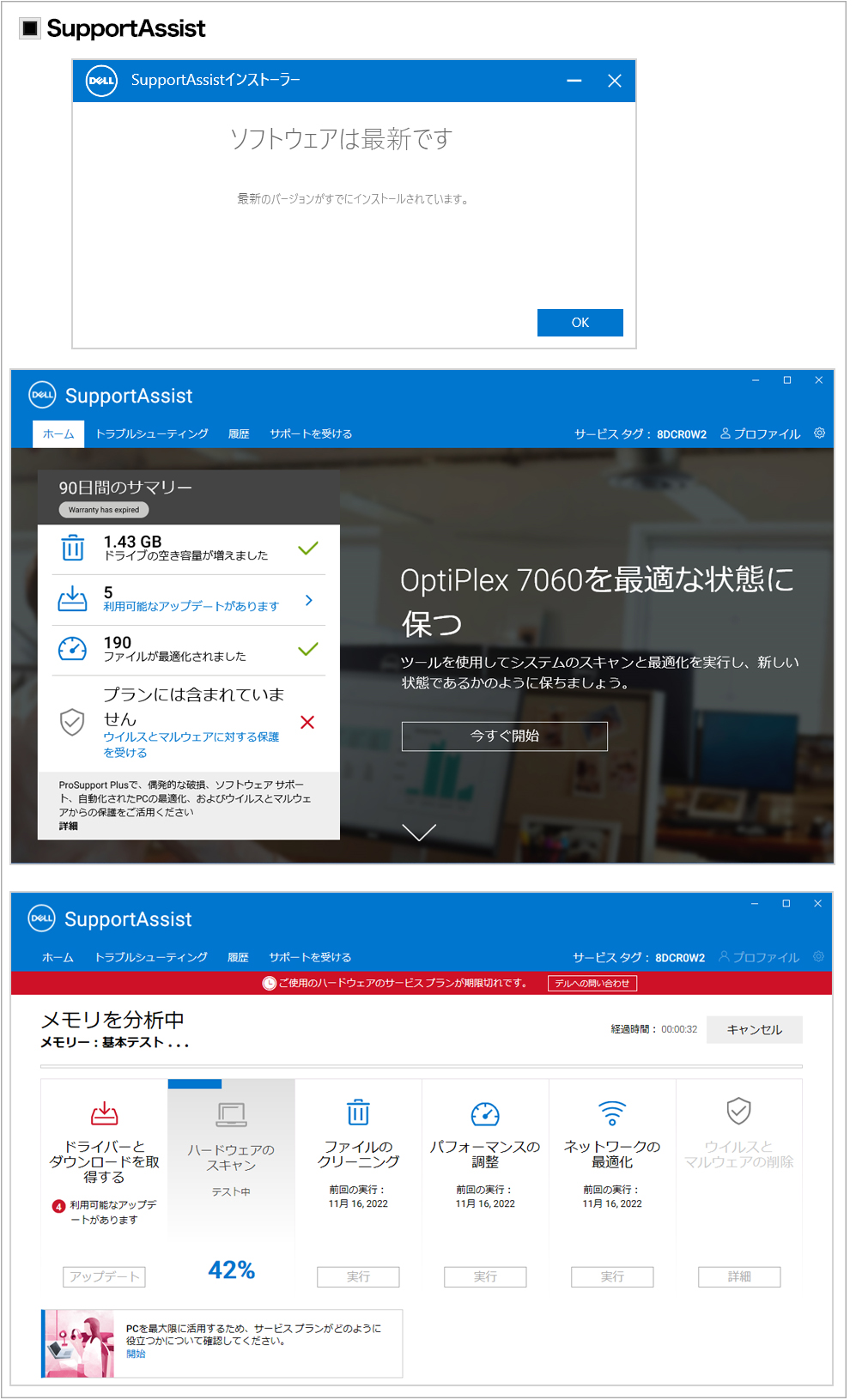Close the SupportAssistインストーラー dialog

pyautogui.click(x=615, y=81)
